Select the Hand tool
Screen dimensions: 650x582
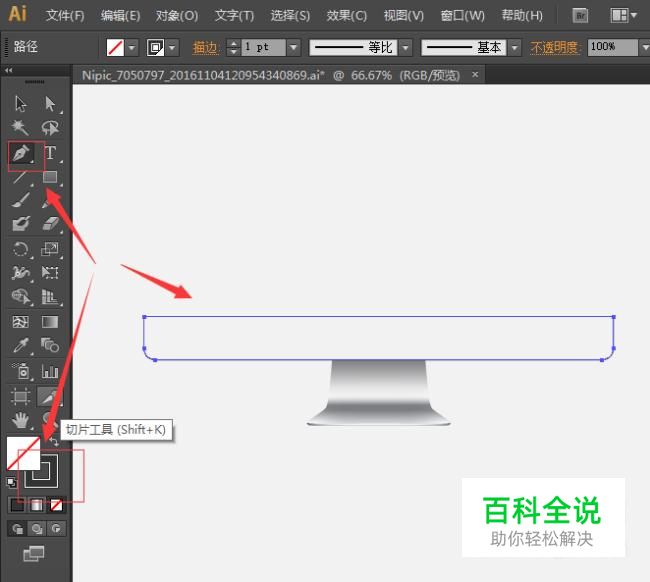pyautogui.click(x=20, y=421)
